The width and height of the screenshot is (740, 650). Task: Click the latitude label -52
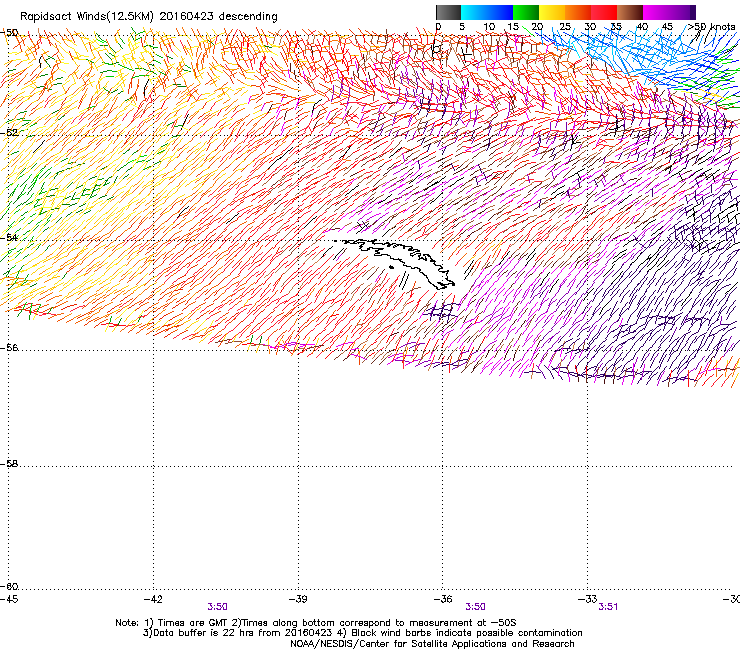[x=10, y=133]
